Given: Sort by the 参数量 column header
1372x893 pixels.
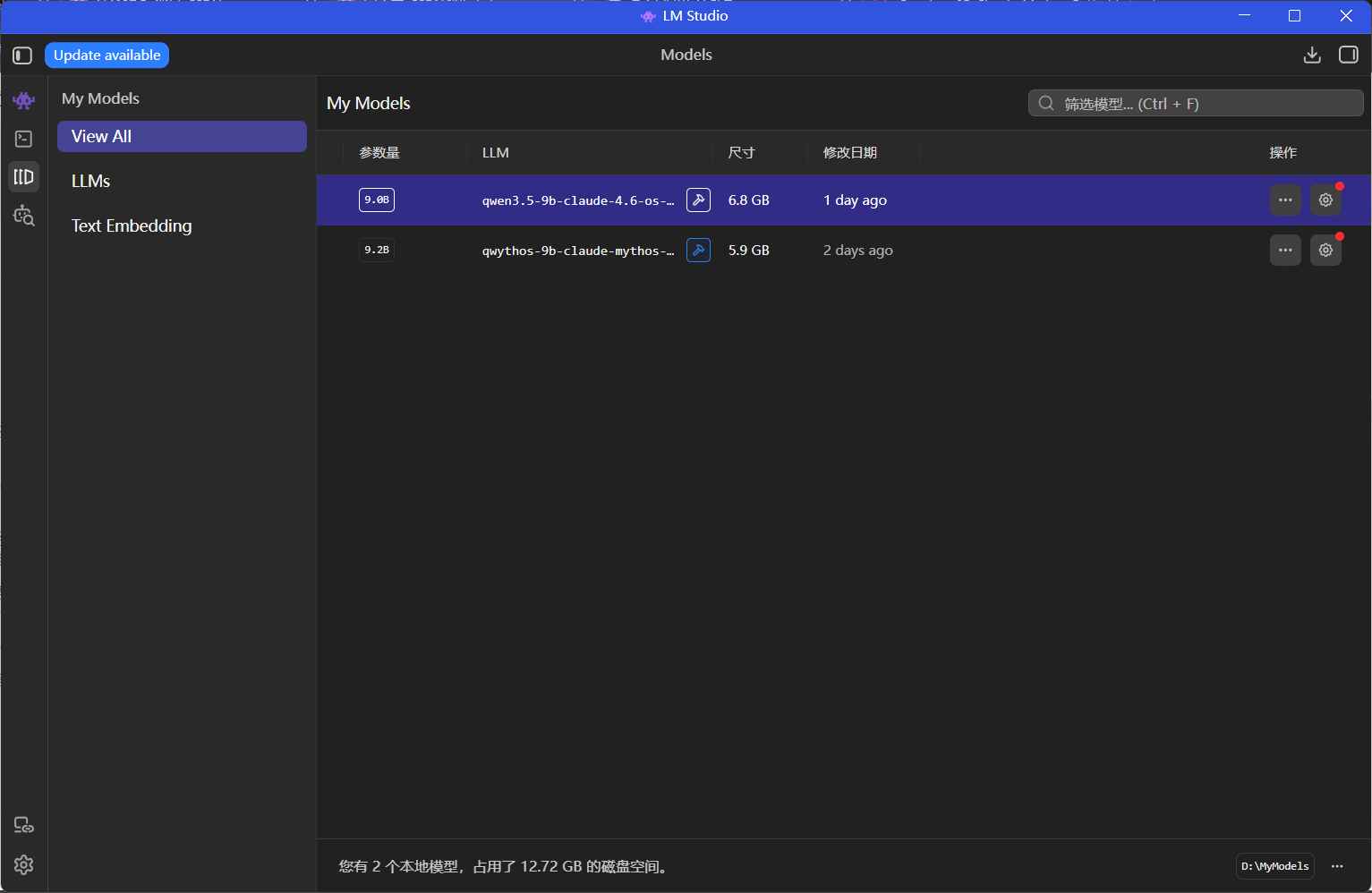Looking at the screenshot, I should tap(379, 153).
